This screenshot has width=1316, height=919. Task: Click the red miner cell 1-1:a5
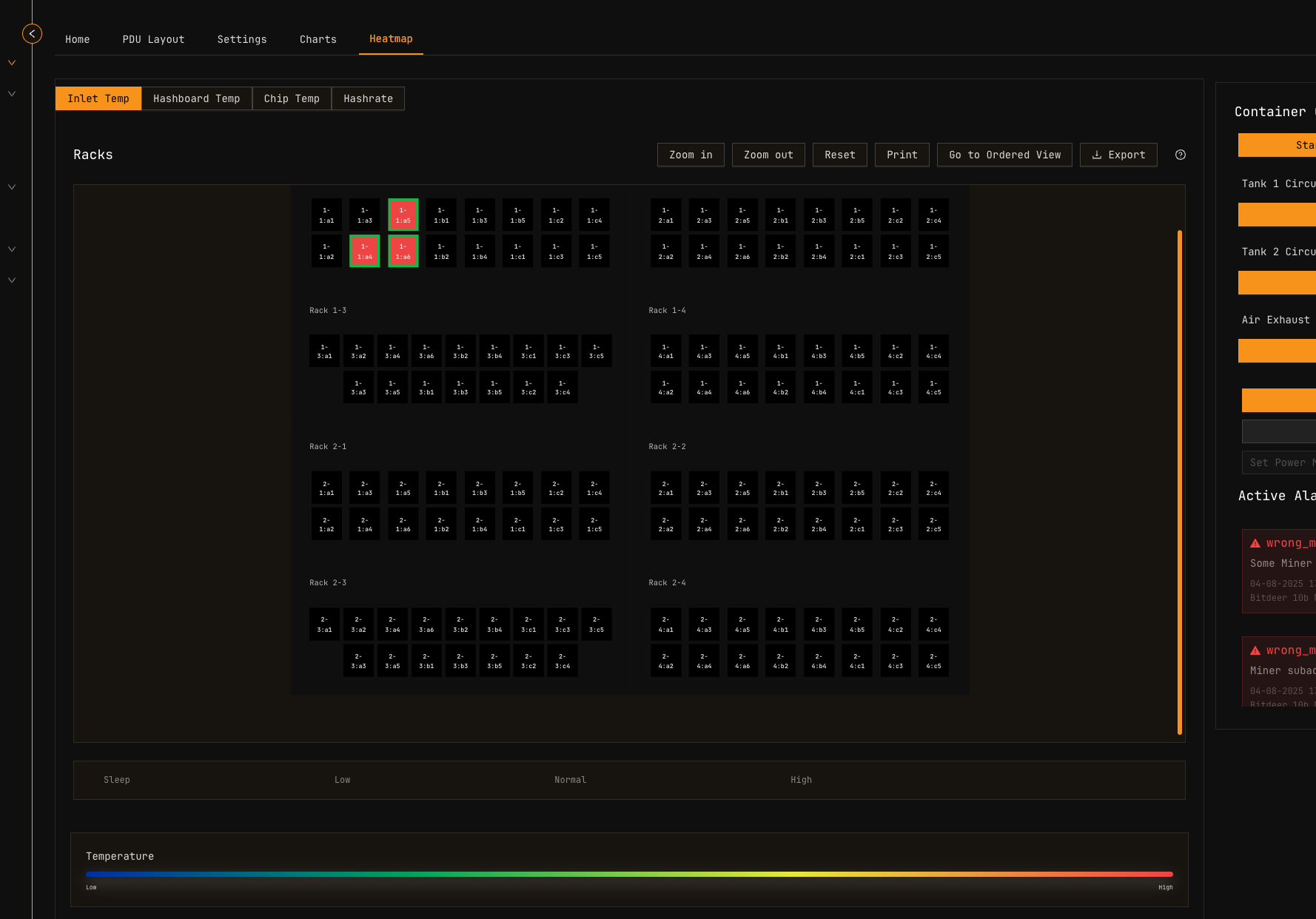pos(403,215)
